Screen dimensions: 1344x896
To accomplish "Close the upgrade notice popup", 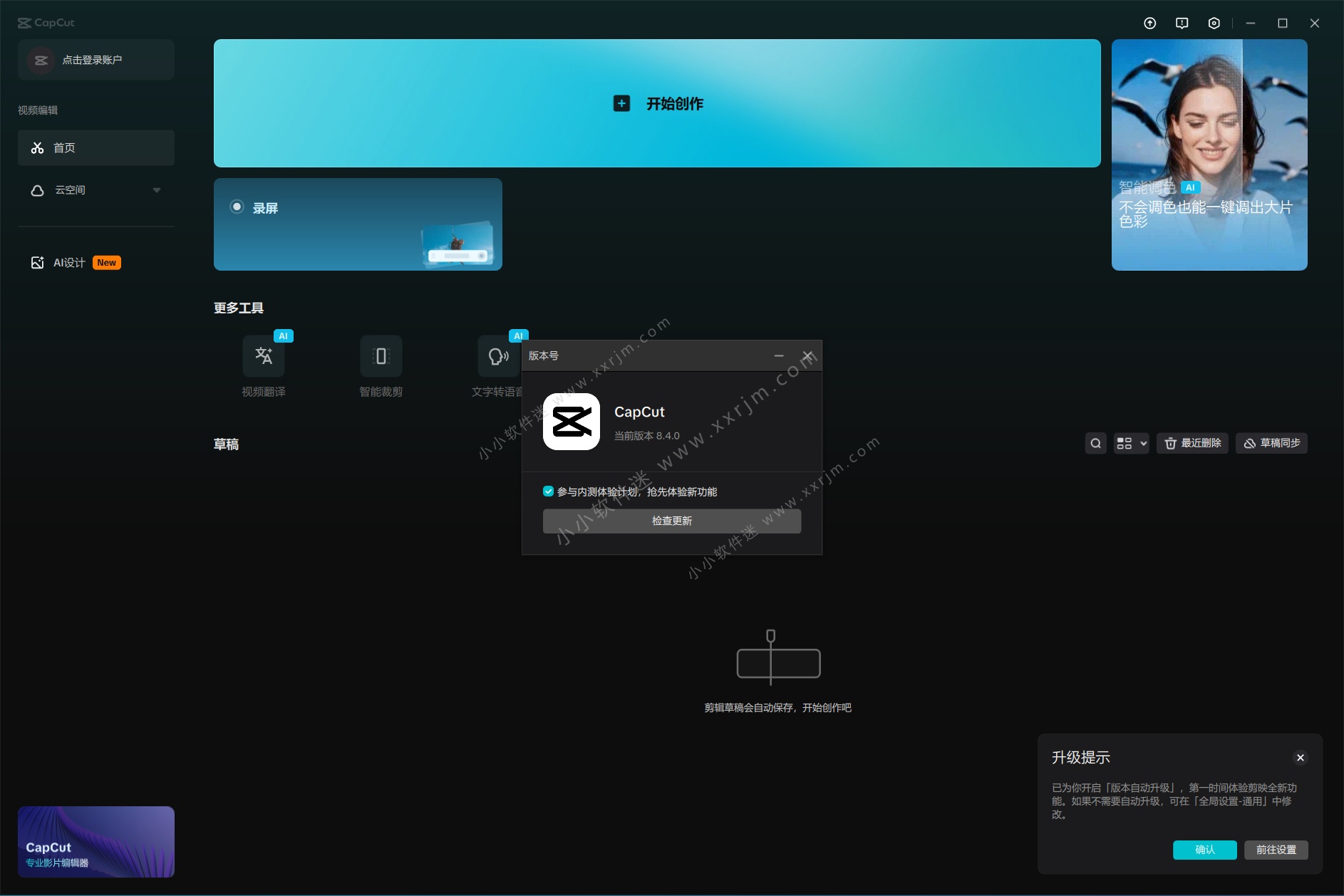I will point(1300,758).
